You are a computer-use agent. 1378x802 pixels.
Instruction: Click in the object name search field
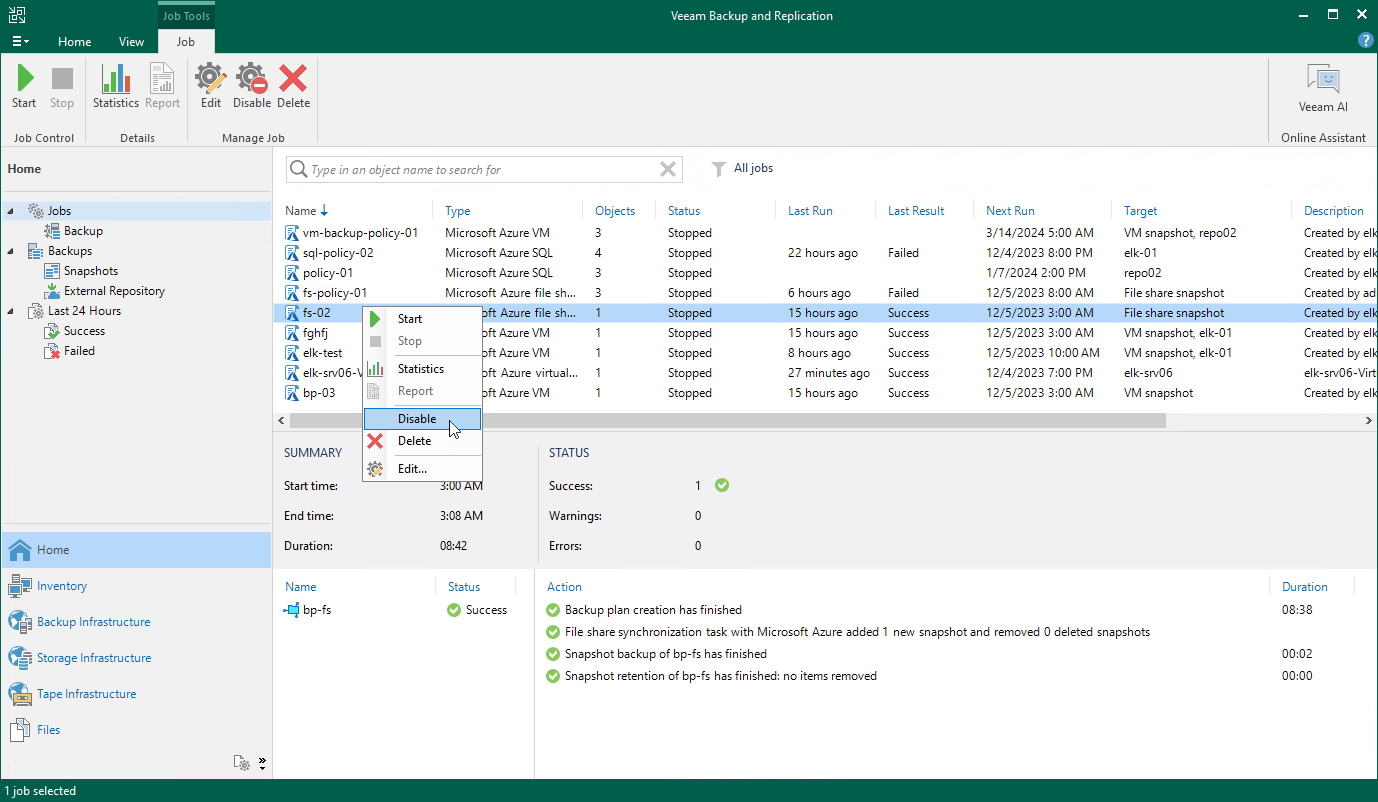(483, 170)
